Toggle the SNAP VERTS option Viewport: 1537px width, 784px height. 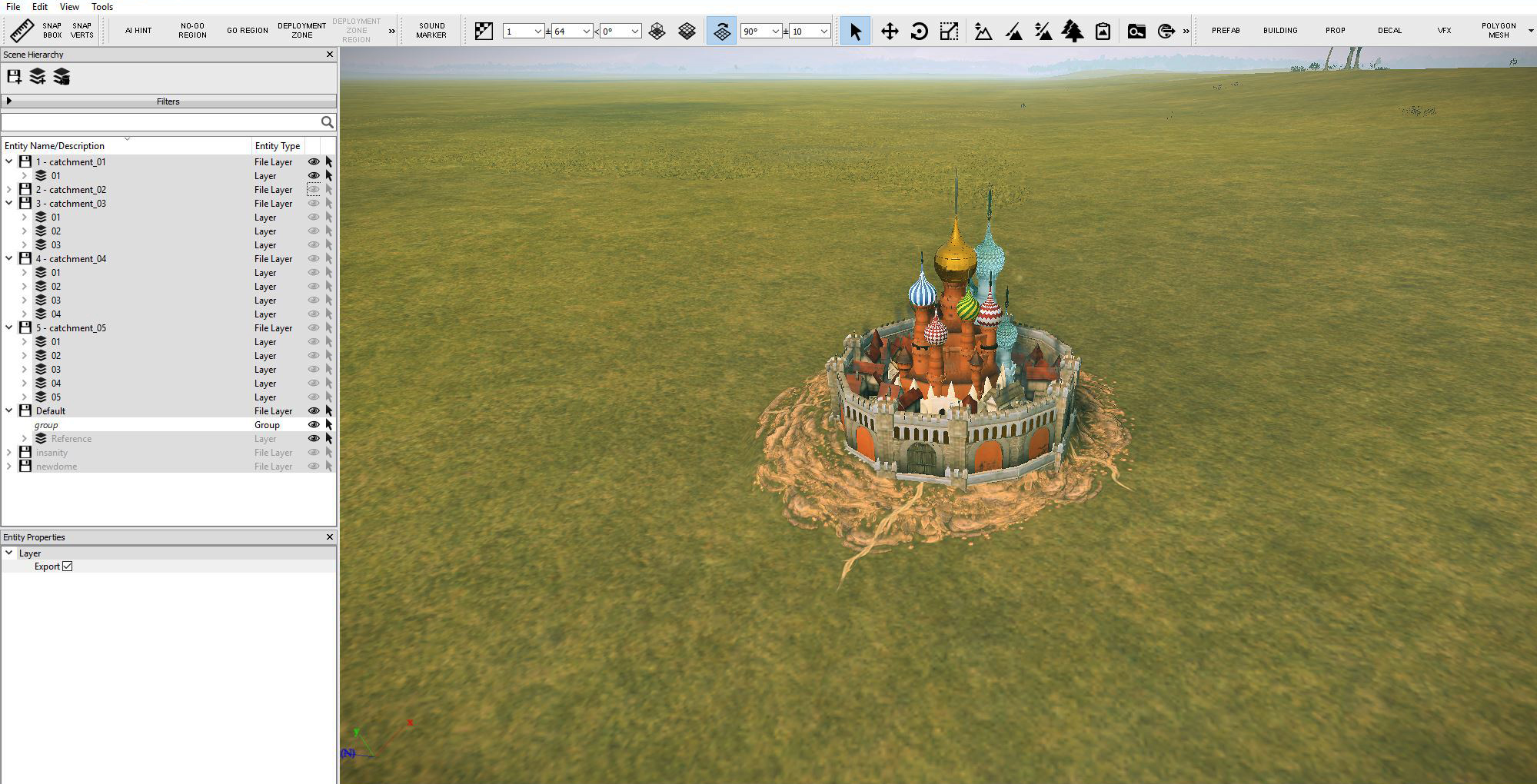coord(82,31)
